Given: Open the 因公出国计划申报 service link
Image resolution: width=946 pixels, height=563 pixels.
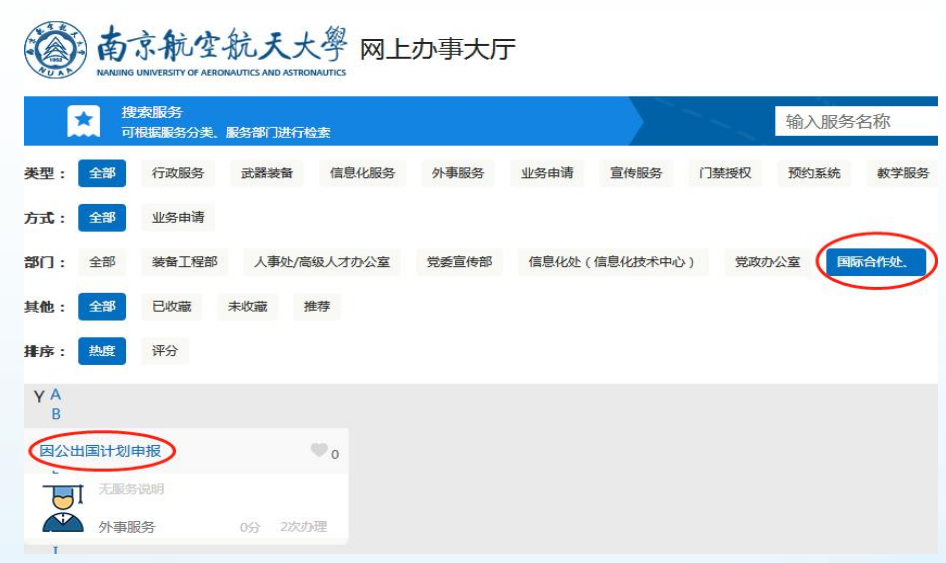Looking at the screenshot, I should tap(100, 451).
